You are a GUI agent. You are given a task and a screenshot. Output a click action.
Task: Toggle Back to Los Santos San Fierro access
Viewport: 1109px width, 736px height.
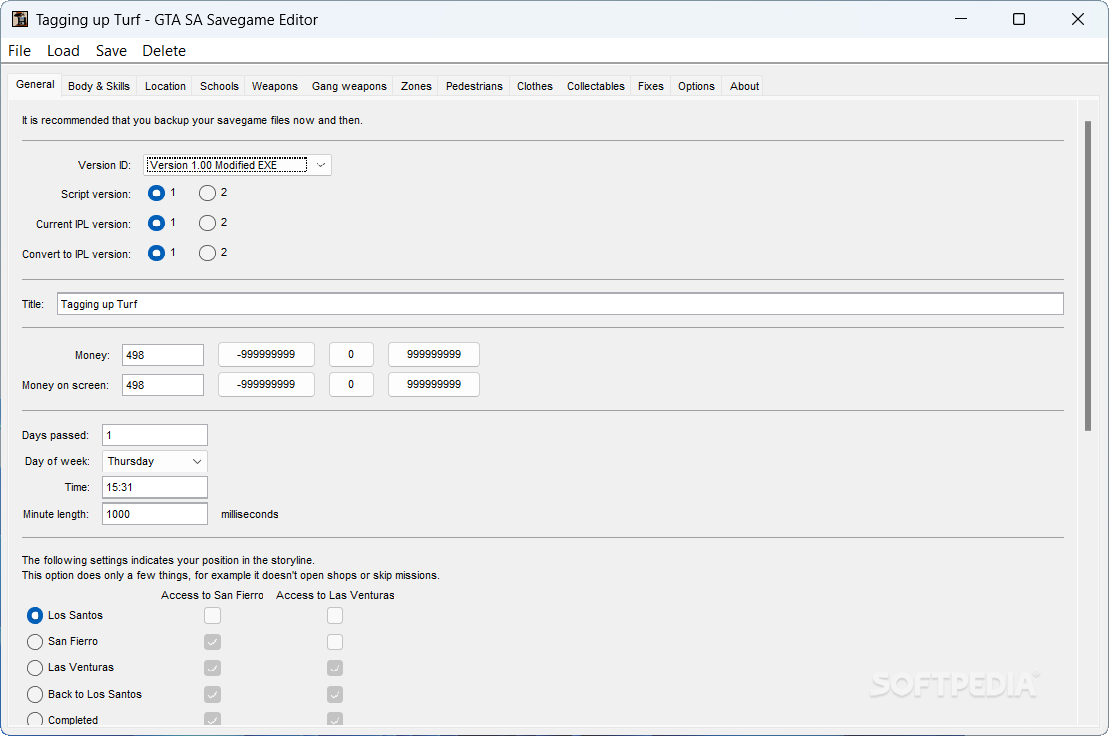pos(212,694)
